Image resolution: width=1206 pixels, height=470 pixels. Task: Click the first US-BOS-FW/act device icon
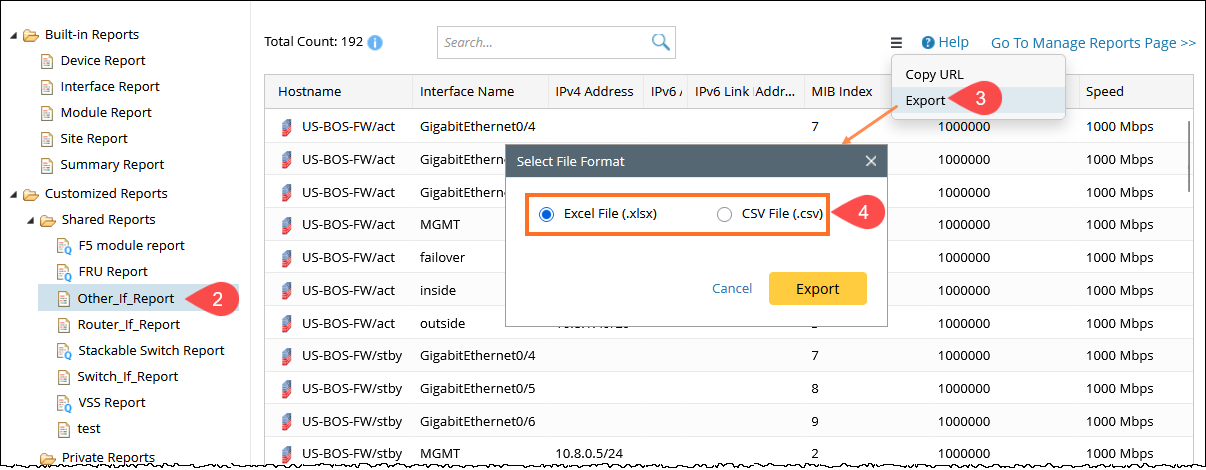click(287, 127)
